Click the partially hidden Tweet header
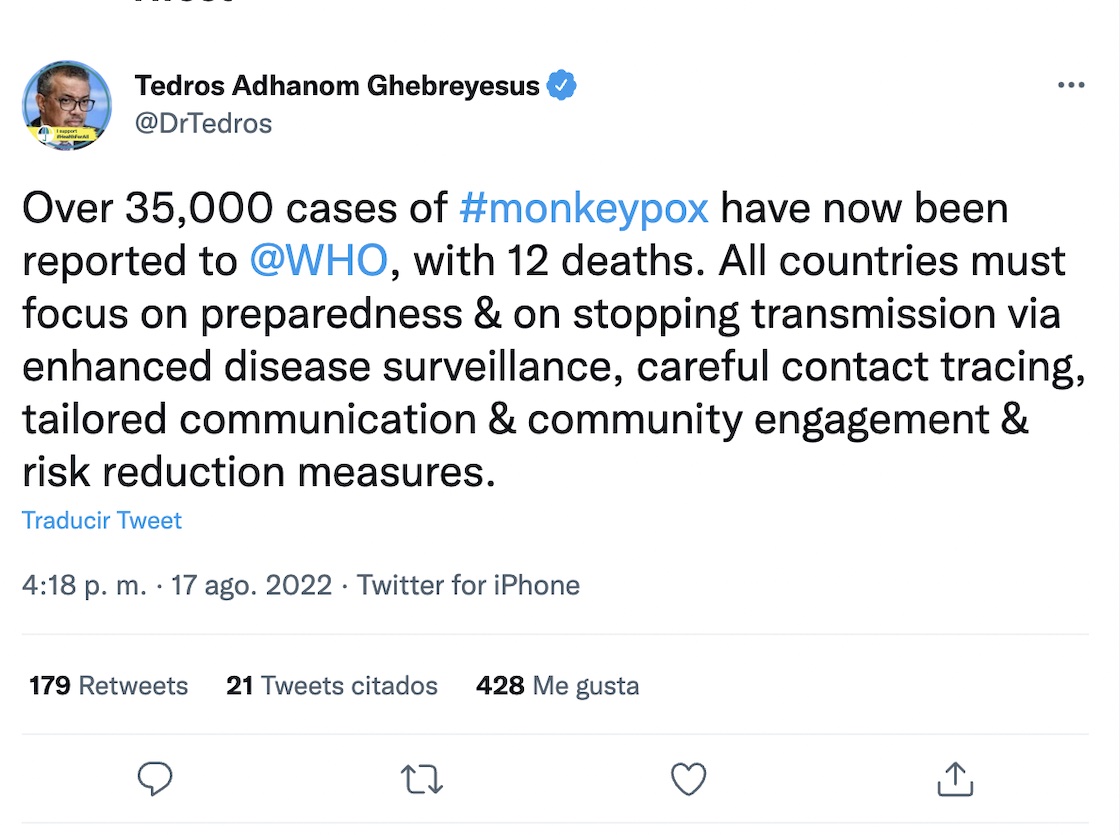 [x=185, y=4]
